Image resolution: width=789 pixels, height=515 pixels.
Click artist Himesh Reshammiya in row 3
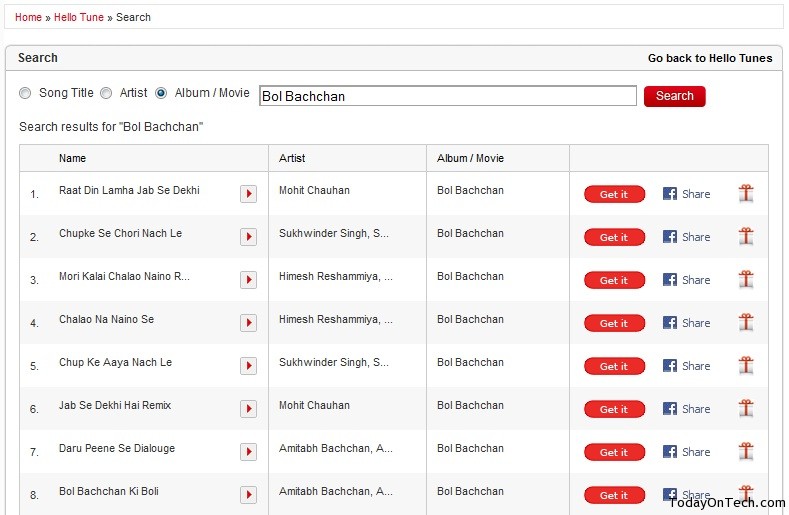click(x=336, y=276)
